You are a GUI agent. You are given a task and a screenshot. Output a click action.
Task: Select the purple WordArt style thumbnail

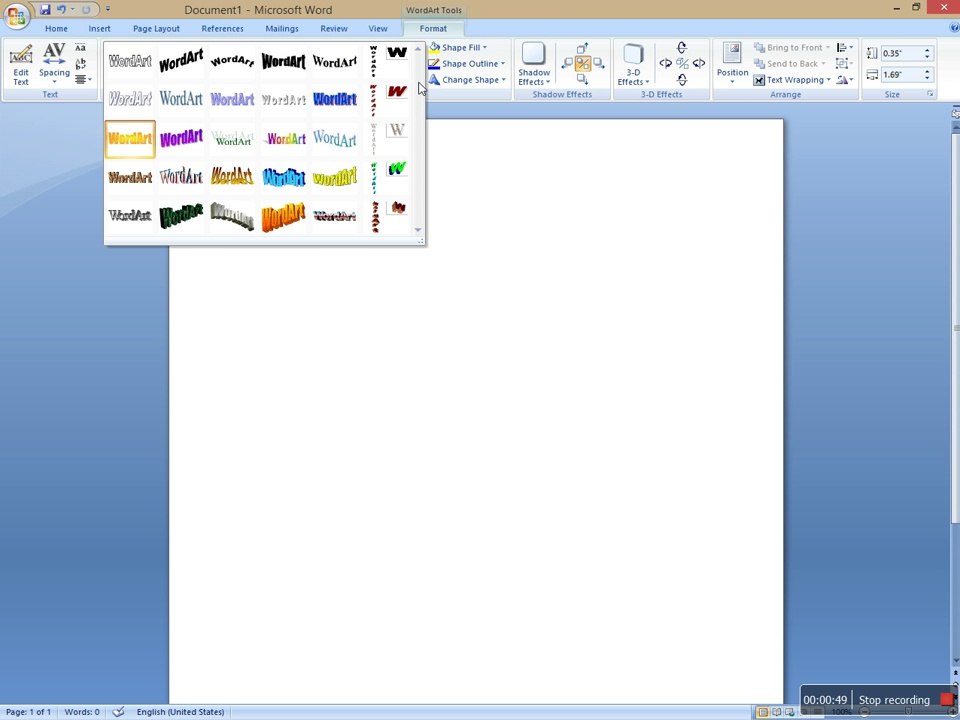181,139
